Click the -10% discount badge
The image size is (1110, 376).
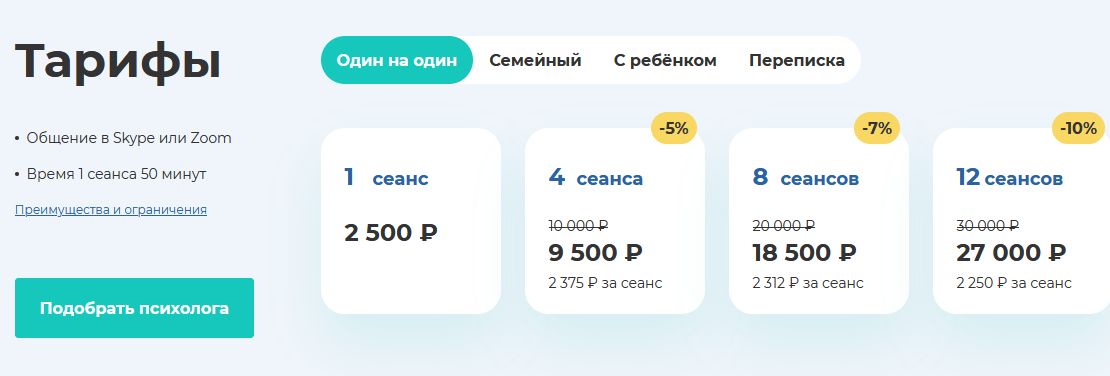click(x=1079, y=128)
